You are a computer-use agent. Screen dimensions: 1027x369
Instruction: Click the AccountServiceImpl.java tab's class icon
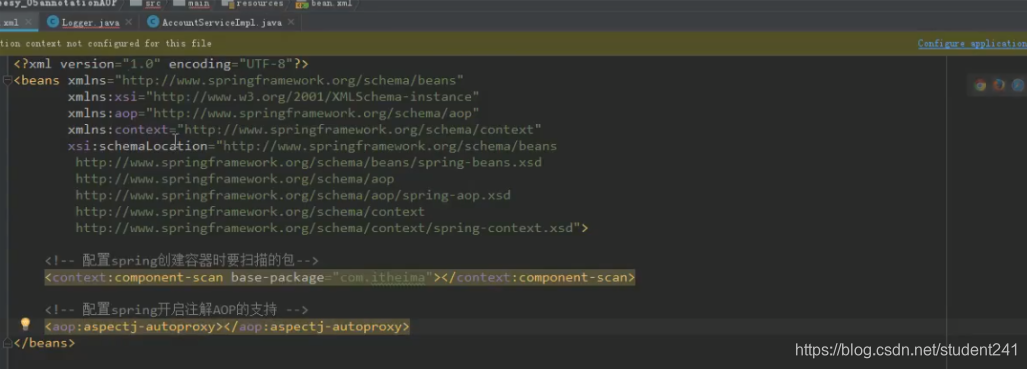pos(153,22)
